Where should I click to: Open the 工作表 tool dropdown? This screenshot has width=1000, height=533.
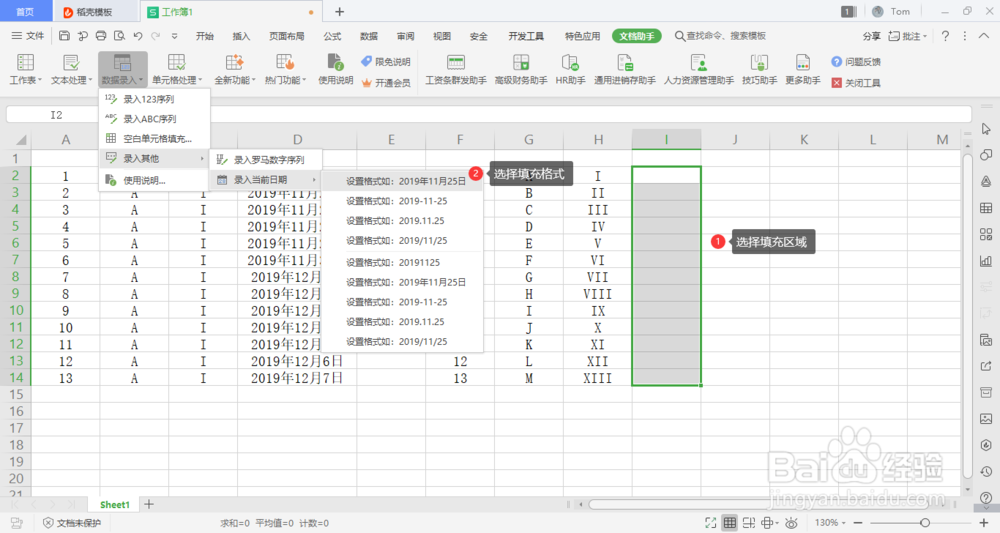point(26,69)
